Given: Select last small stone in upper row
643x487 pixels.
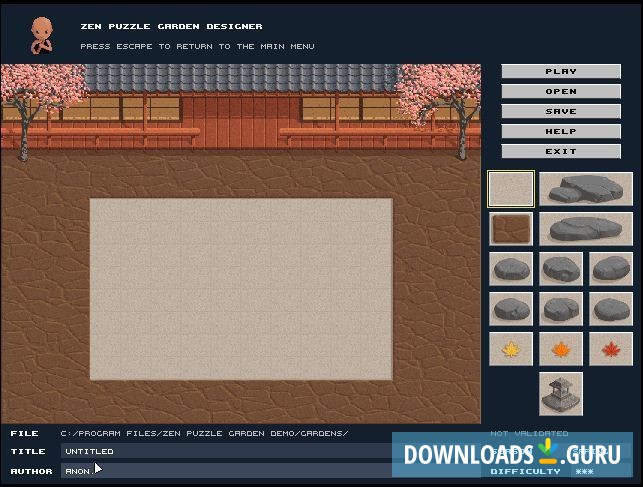Looking at the screenshot, I should [x=611, y=269].
